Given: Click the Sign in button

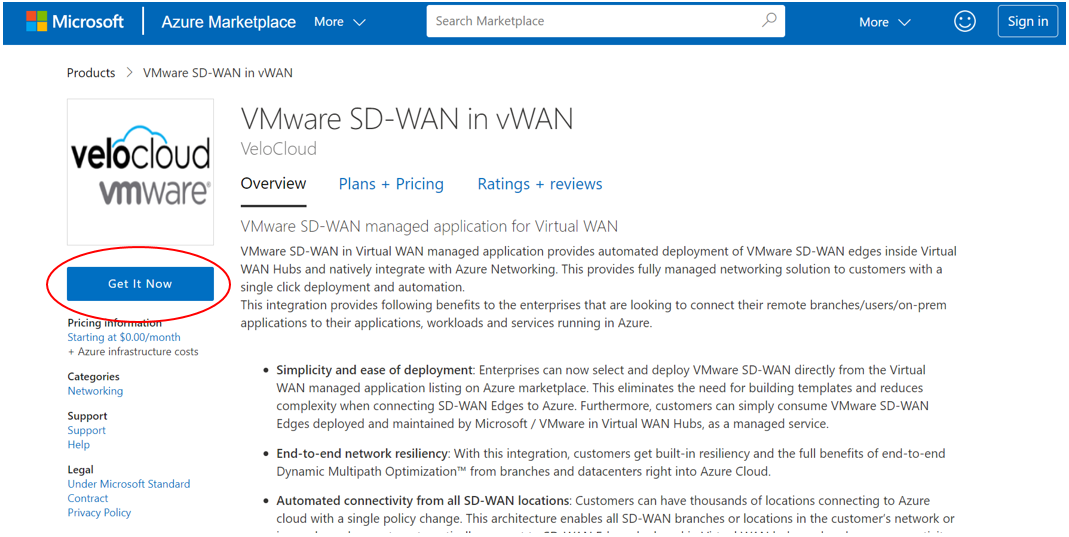Looking at the screenshot, I should [x=1027, y=21].
